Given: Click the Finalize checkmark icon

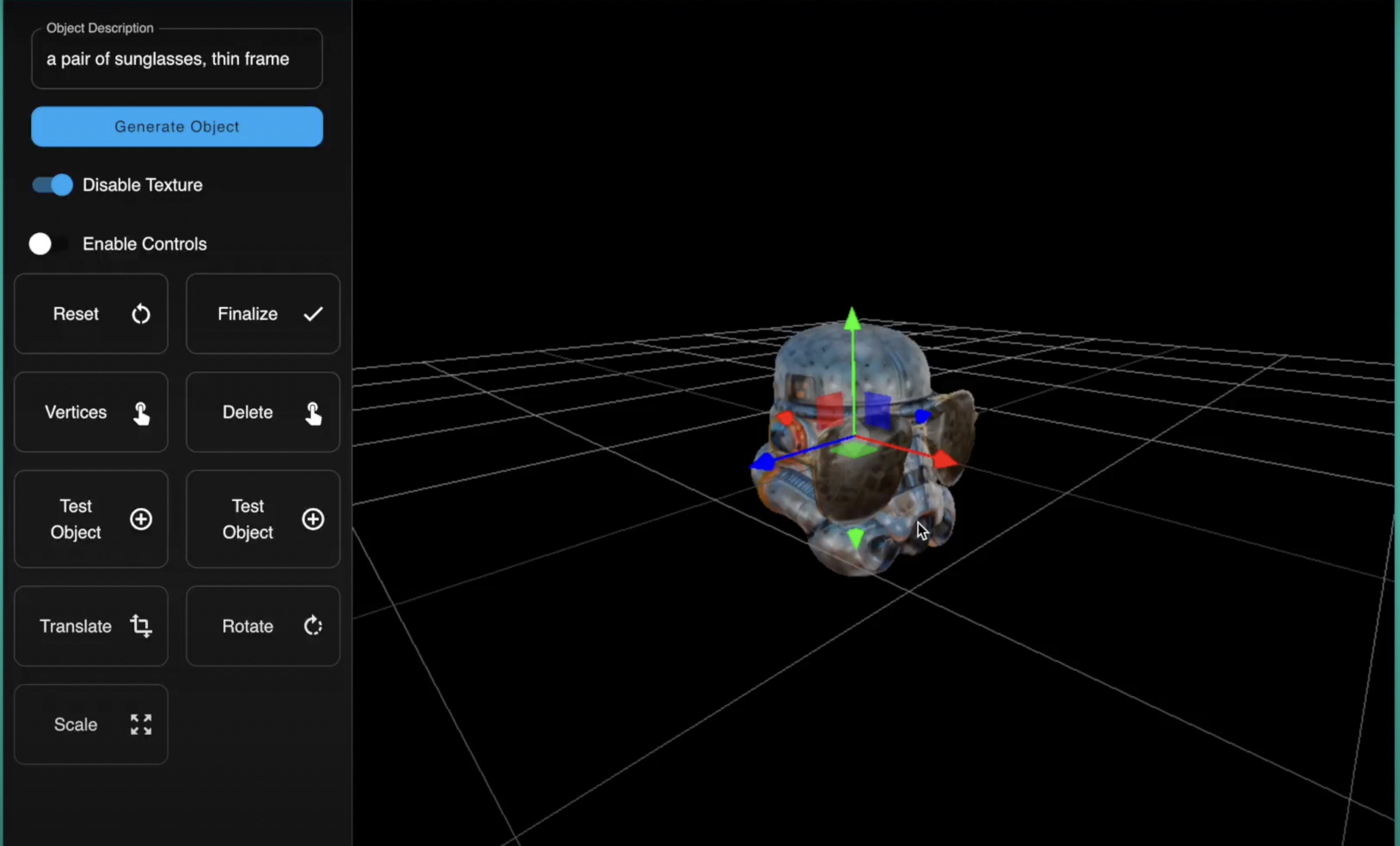Looking at the screenshot, I should [x=313, y=314].
